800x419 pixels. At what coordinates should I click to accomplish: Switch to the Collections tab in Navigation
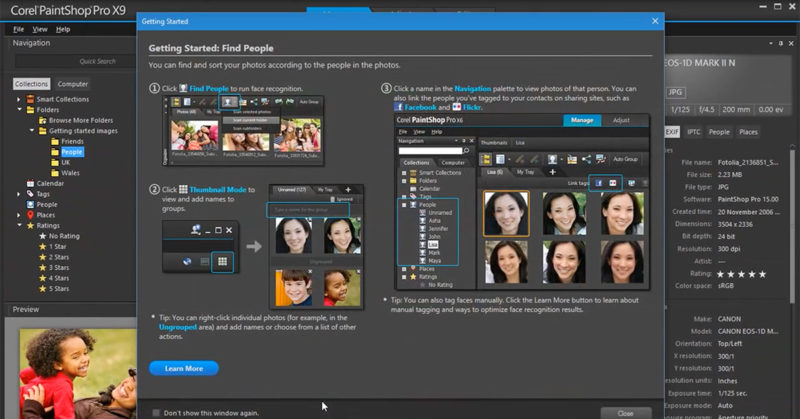(x=32, y=84)
